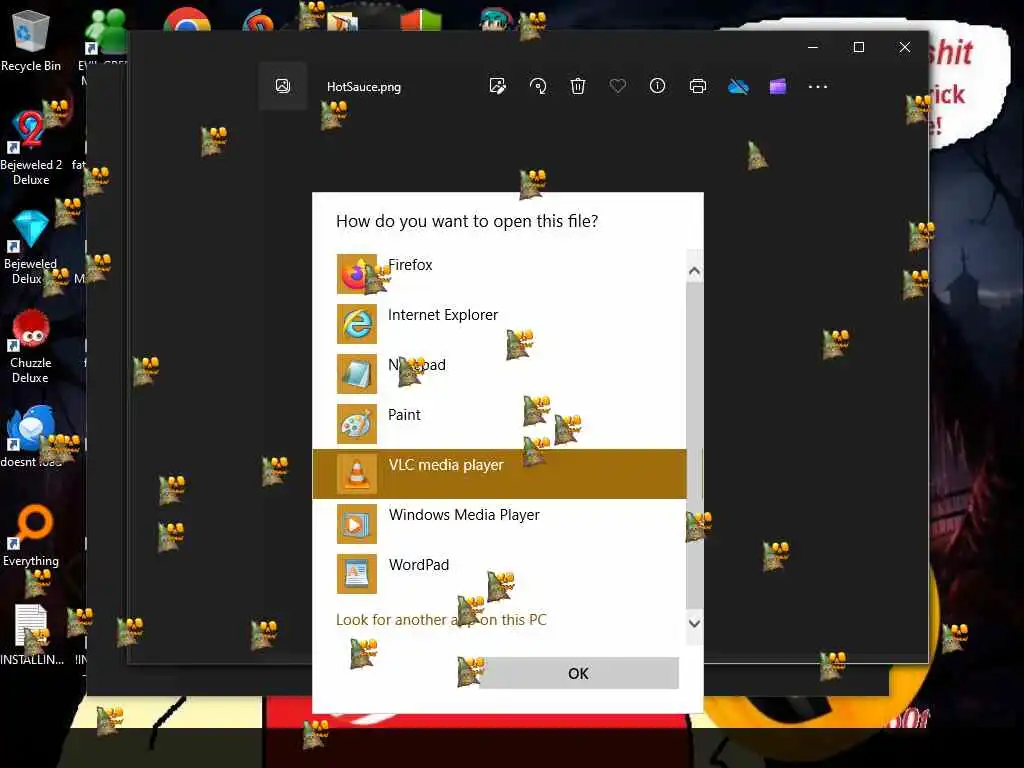Click the Edit image icon in Photos toolbar

click(x=498, y=86)
